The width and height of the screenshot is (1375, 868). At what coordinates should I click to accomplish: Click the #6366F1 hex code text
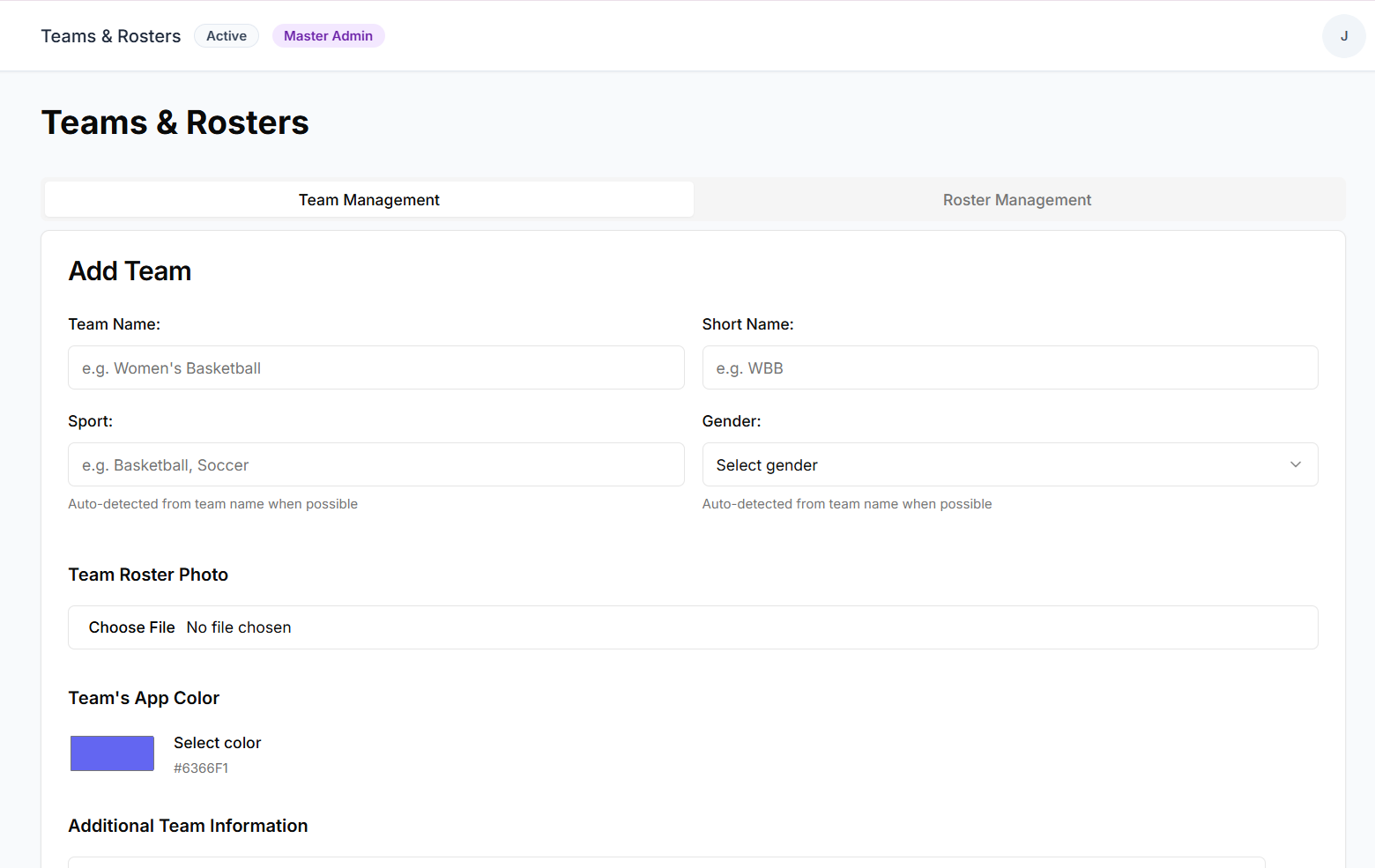pos(201,768)
